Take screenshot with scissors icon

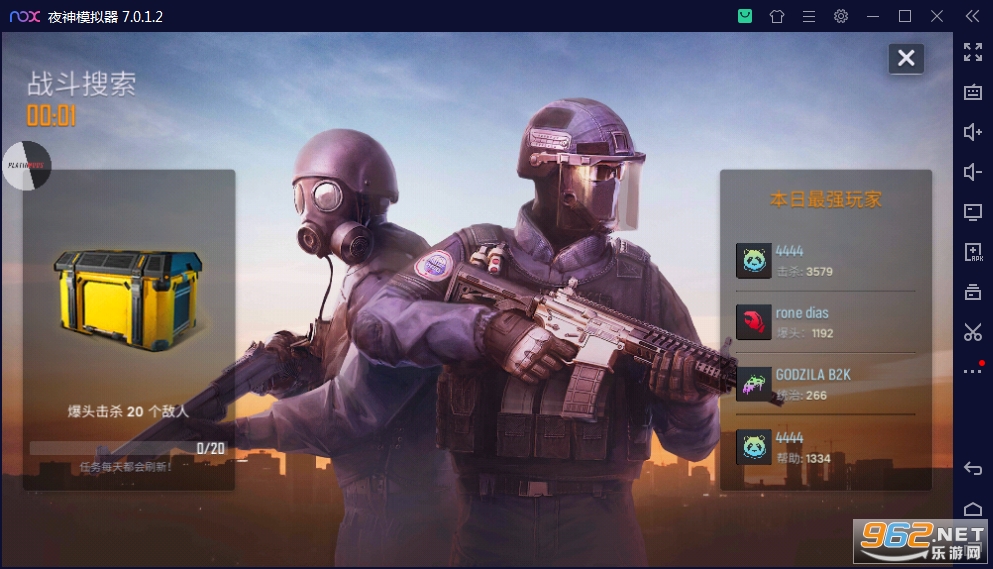click(x=973, y=332)
